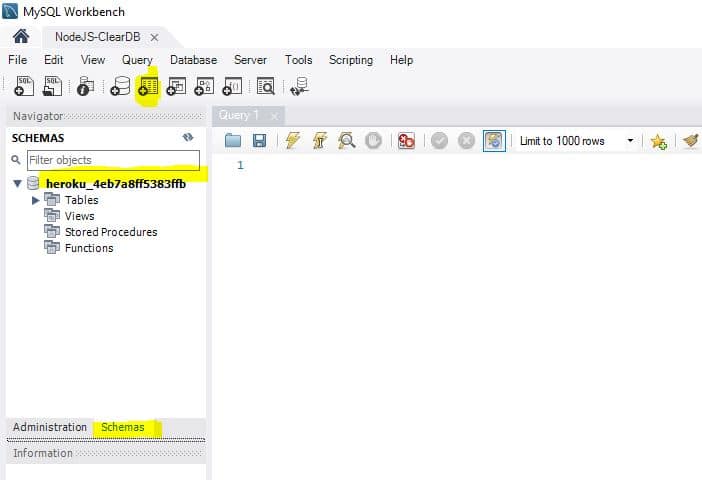
Task: Stop the running query
Action: (373, 141)
